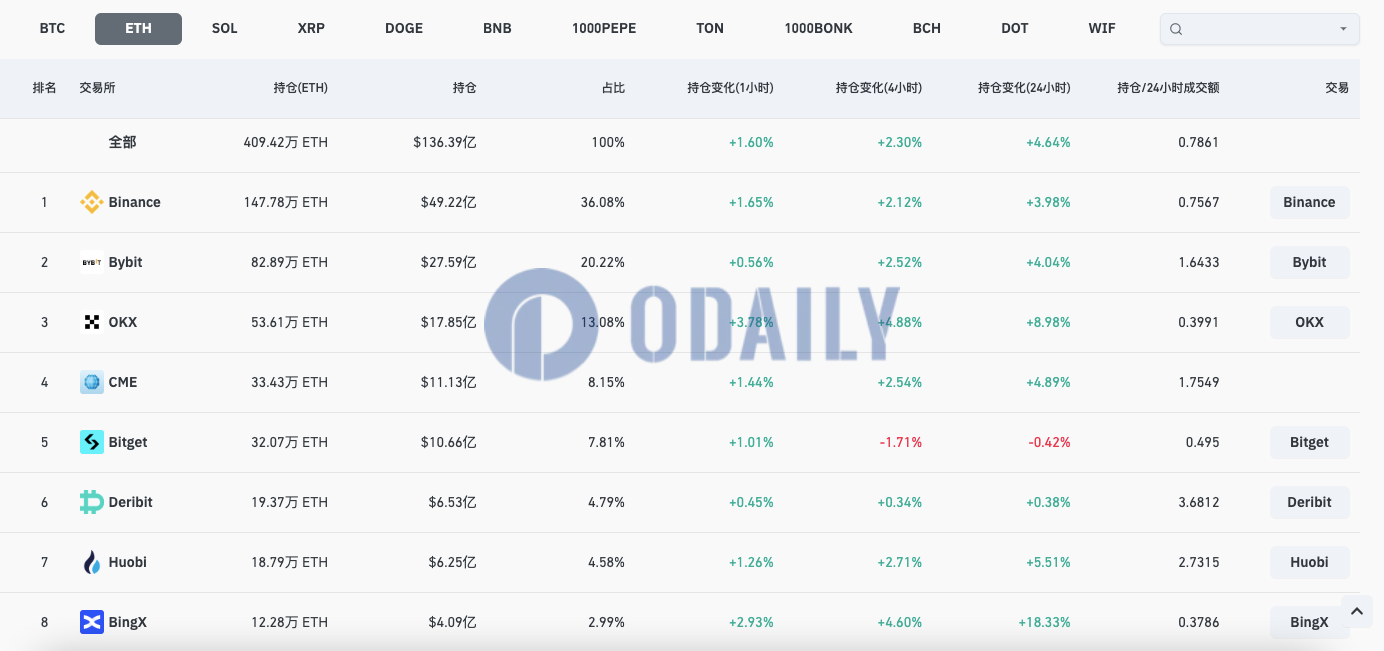
Task: Click the Bitget logo icon
Action: click(x=91, y=442)
